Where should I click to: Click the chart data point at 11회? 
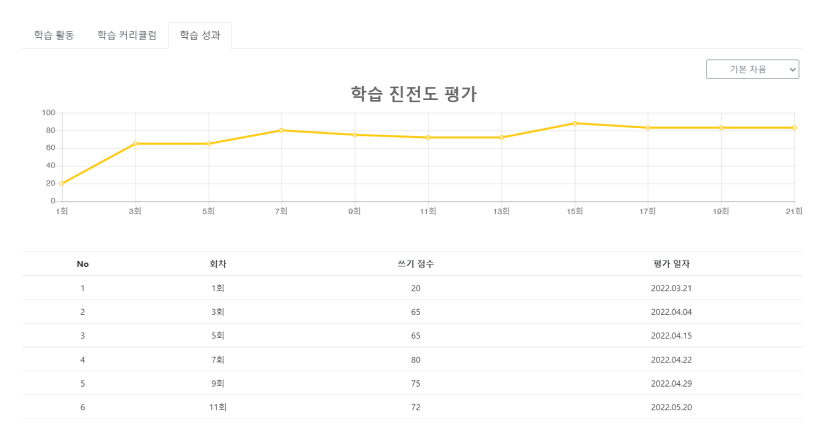click(x=428, y=137)
